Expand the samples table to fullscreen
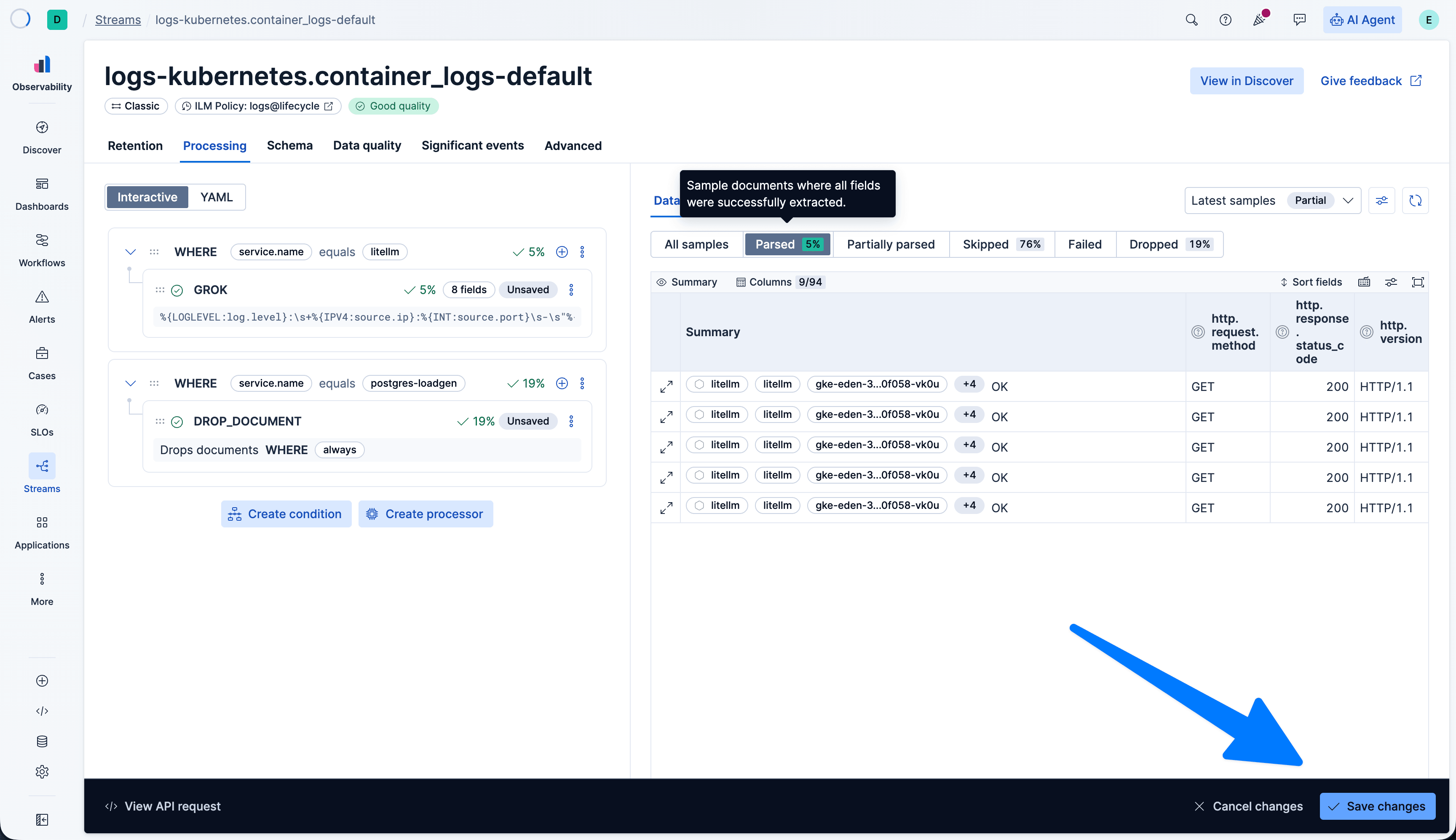1456x840 pixels. (x=1419, y=281)
